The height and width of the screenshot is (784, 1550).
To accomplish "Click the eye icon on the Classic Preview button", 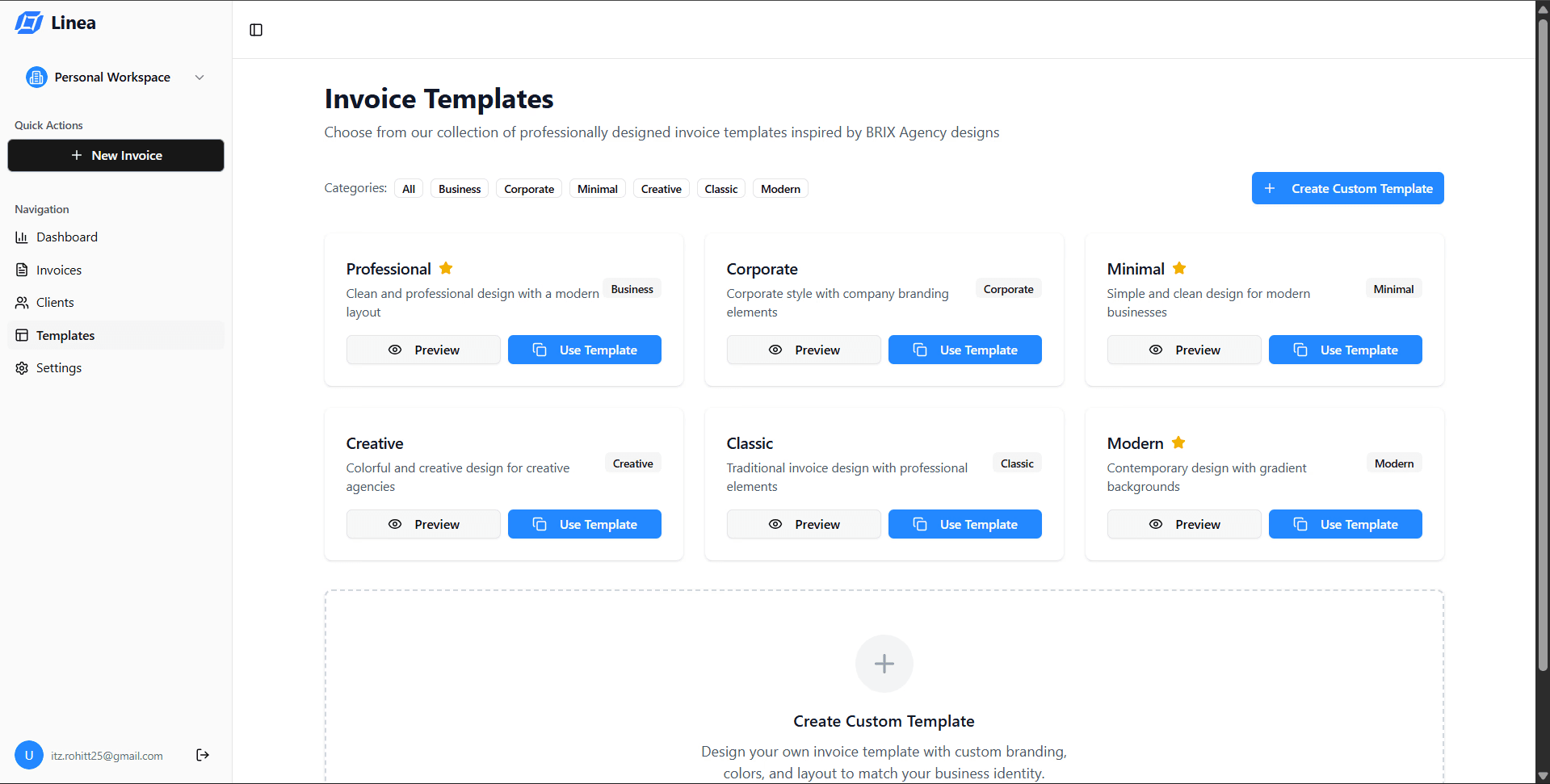I will [x=775, y=524].
